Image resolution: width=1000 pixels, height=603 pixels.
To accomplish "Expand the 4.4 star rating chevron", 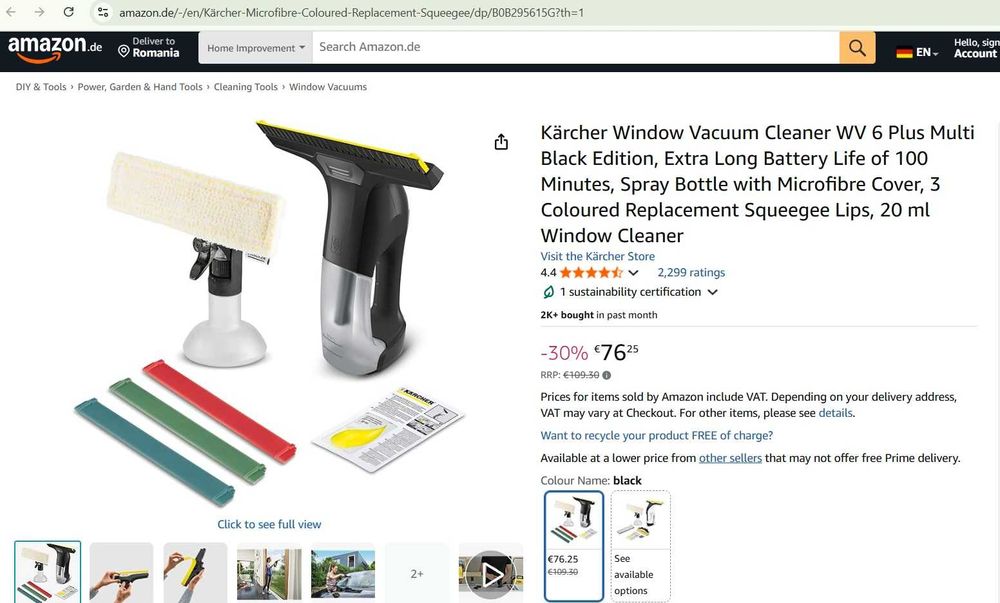I will click(633, 273).
